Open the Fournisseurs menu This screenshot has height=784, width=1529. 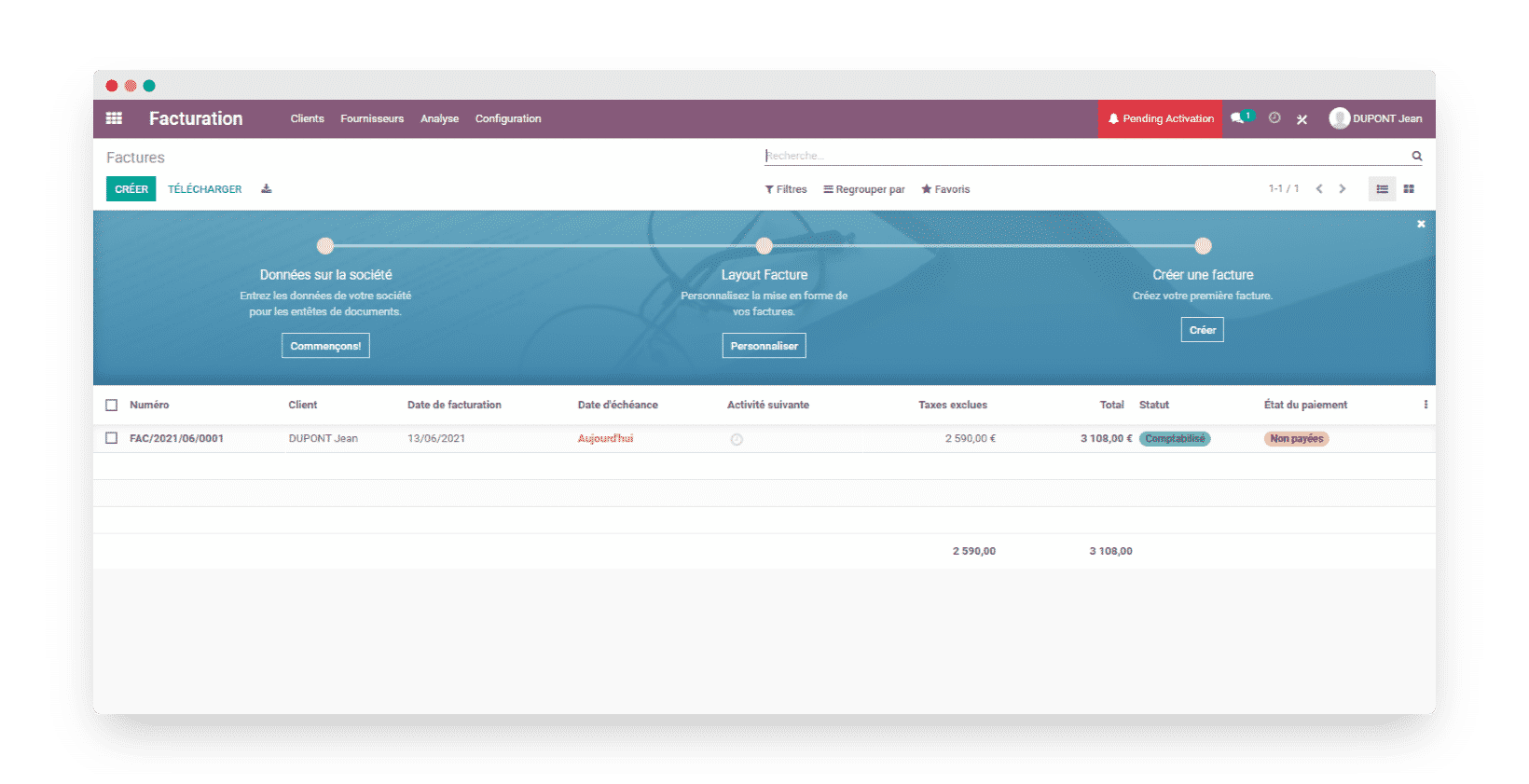(x=372, y=118)
